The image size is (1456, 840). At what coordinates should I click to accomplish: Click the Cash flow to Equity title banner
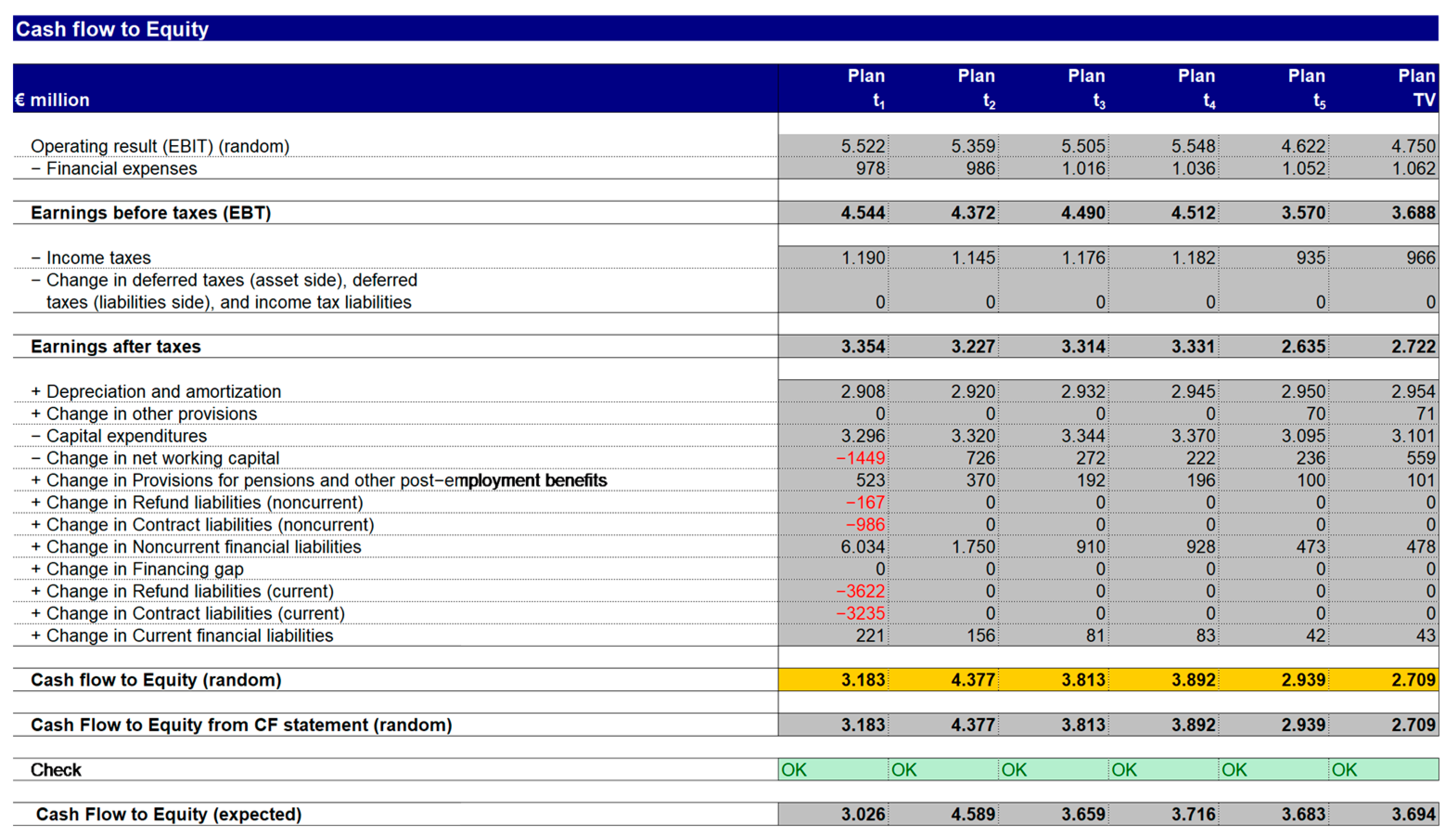(113, 29)
